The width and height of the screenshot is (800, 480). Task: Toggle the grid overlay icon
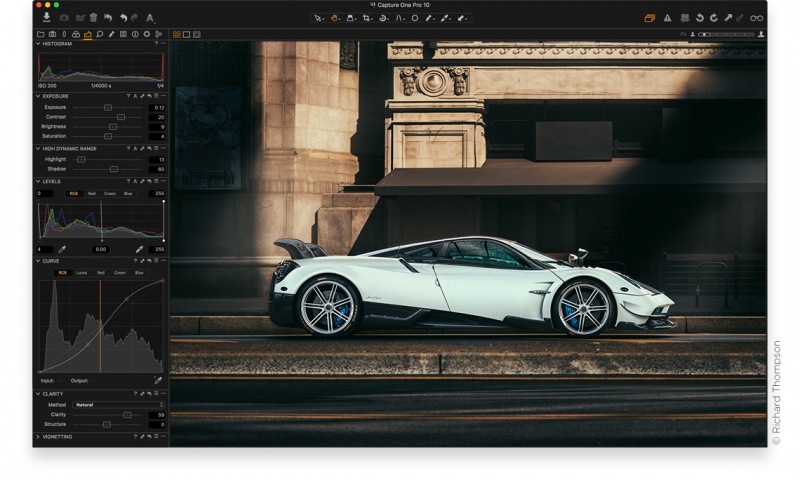[684, 18]
